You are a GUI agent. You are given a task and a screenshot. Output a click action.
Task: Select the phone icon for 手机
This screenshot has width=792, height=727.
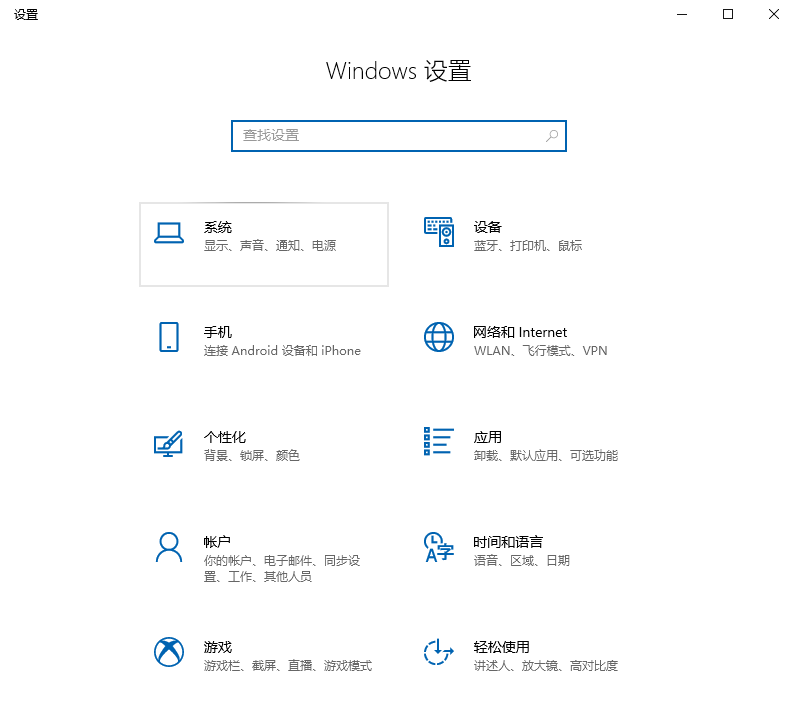pos(169,337)
